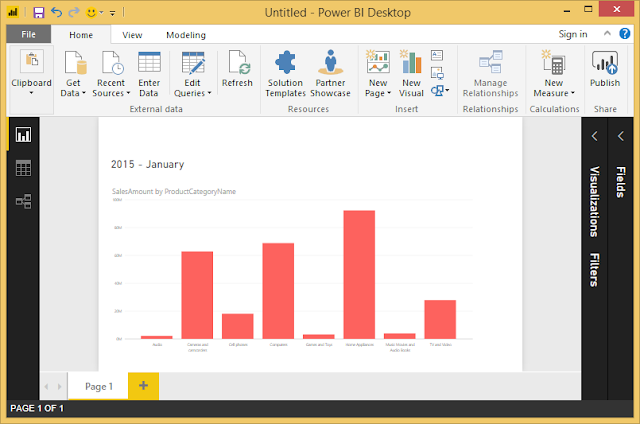Open Partner Showcase icon
The width and height of the screenshot is (640, 424).
(331, 62)
